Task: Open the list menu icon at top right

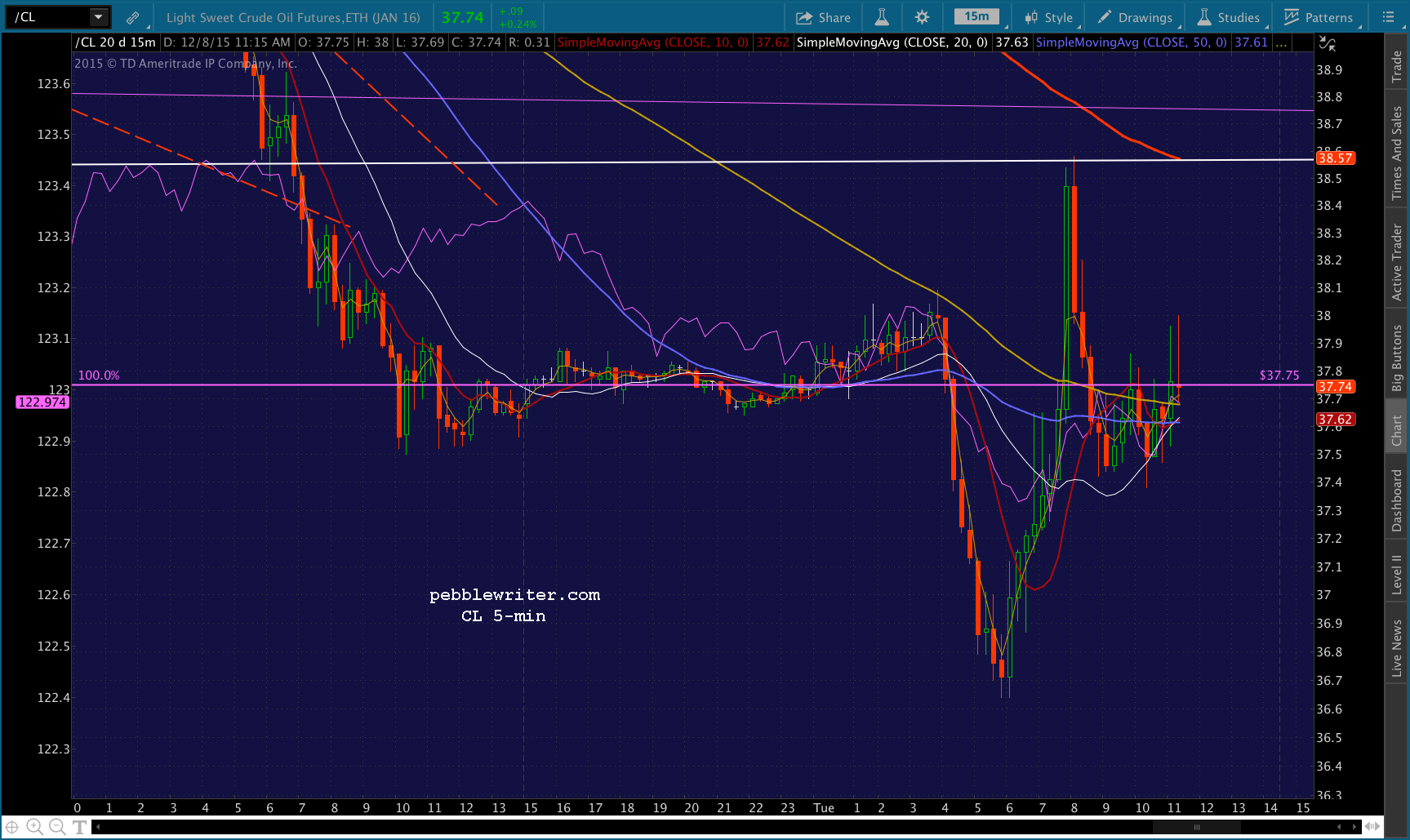Action: click(1388, 17)
